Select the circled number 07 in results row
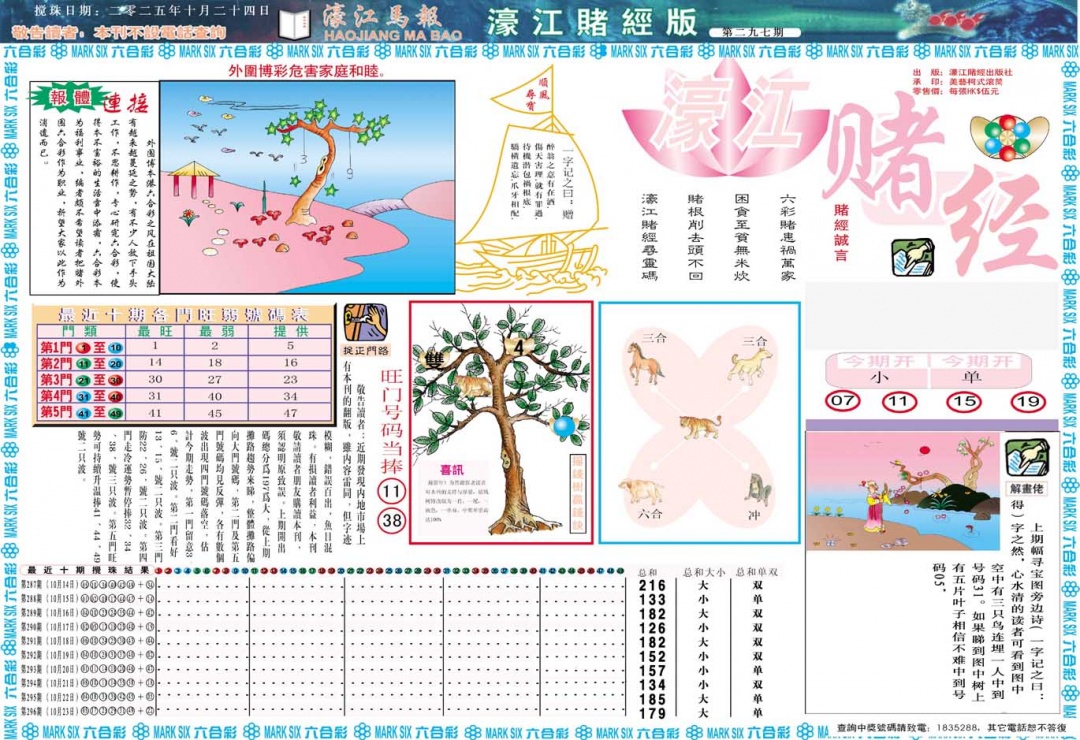 pos(843,401)
